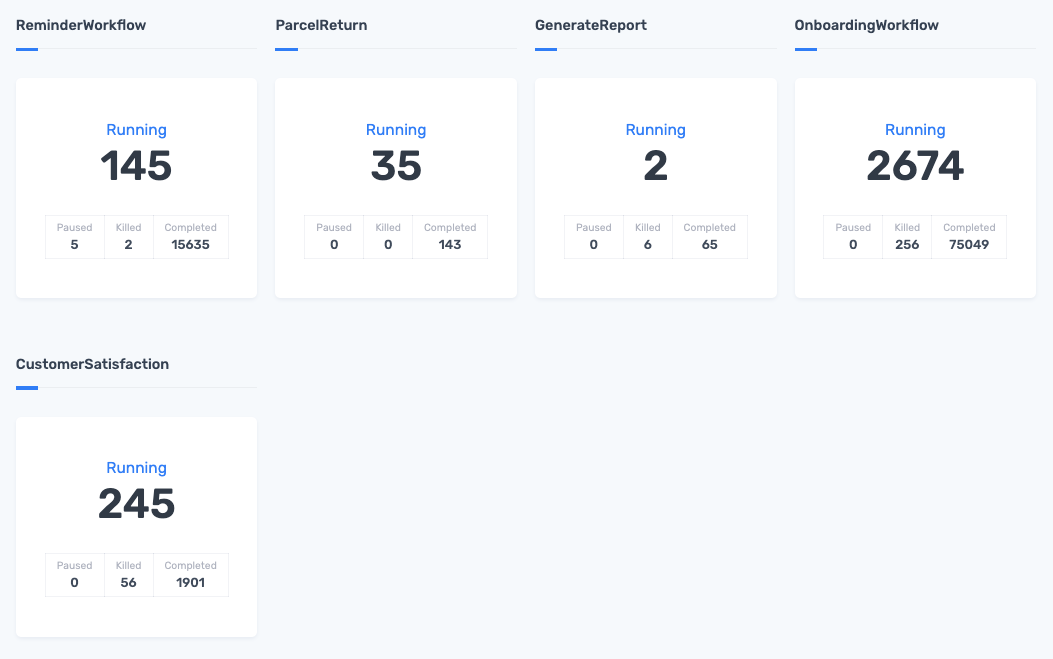Select the ParcelReturn heading
Viewport: 1053px width, 659px height.
pos(321,25)
